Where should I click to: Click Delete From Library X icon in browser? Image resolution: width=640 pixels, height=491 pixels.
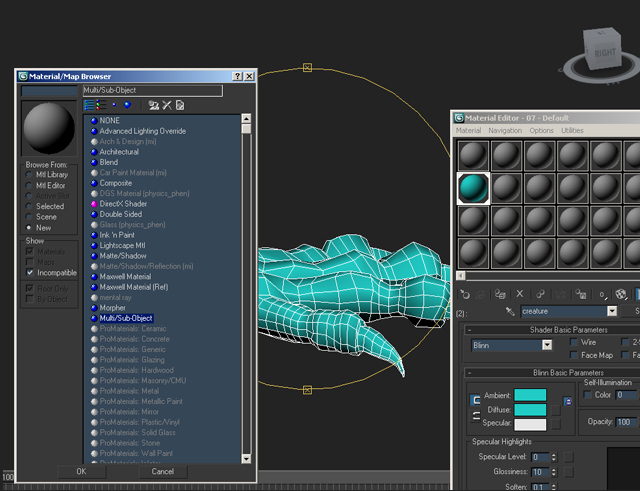167,105
